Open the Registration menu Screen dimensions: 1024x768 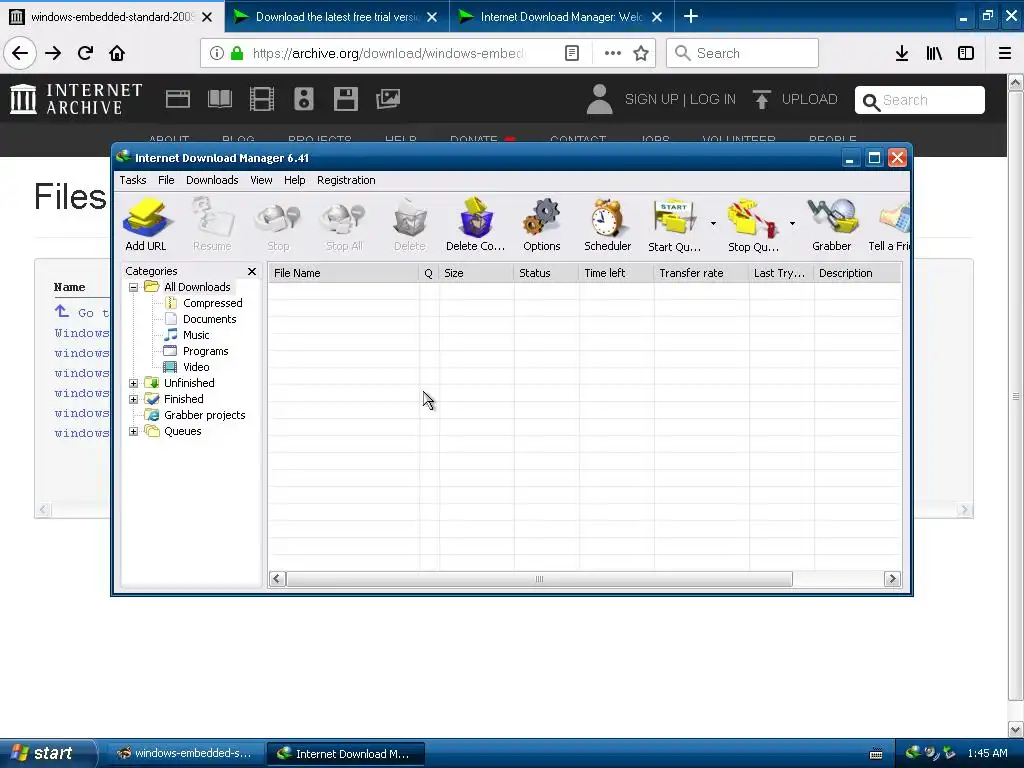tap(346, 180)
